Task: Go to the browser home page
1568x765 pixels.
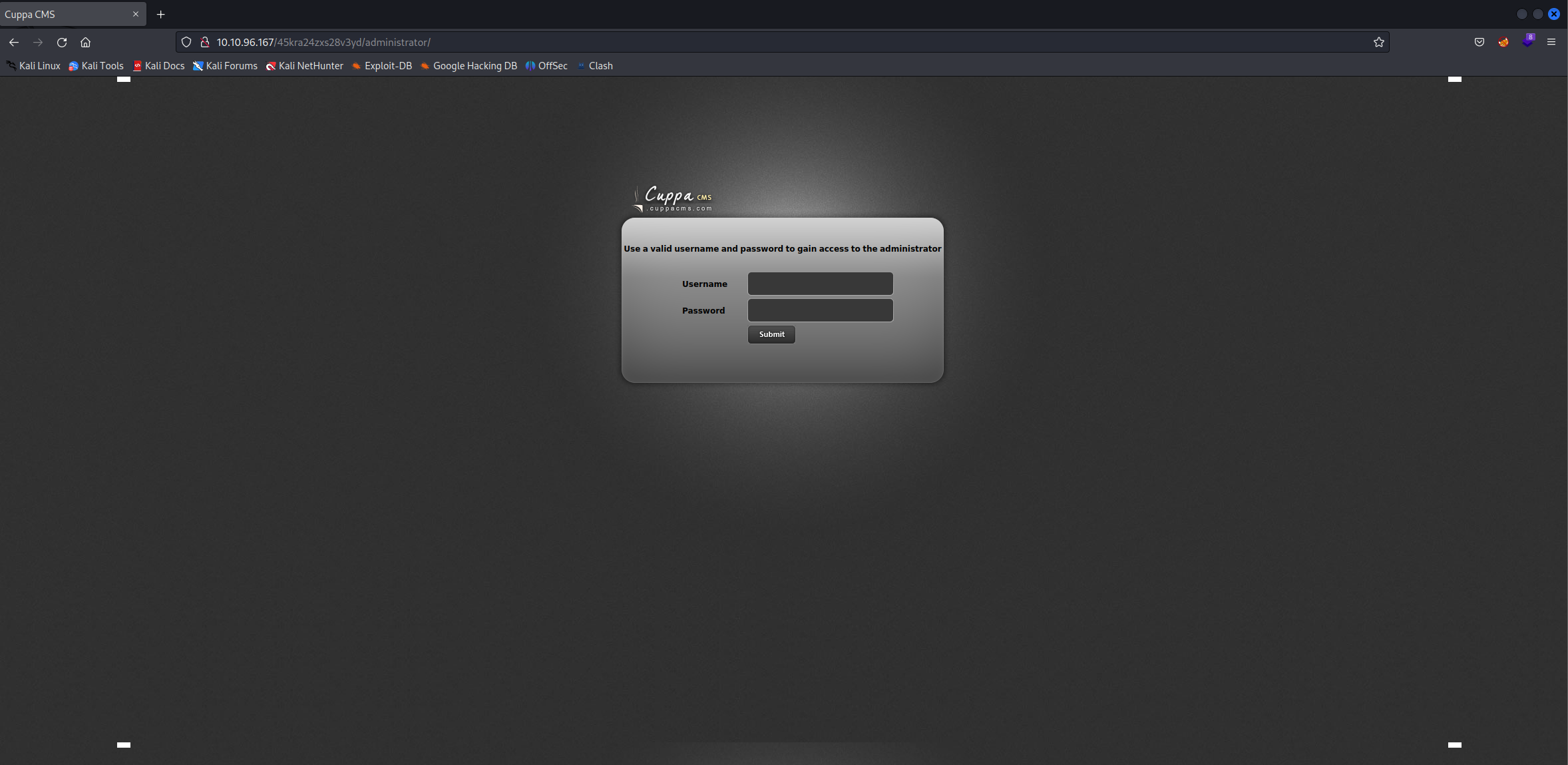Action: (x=85, y=42)
